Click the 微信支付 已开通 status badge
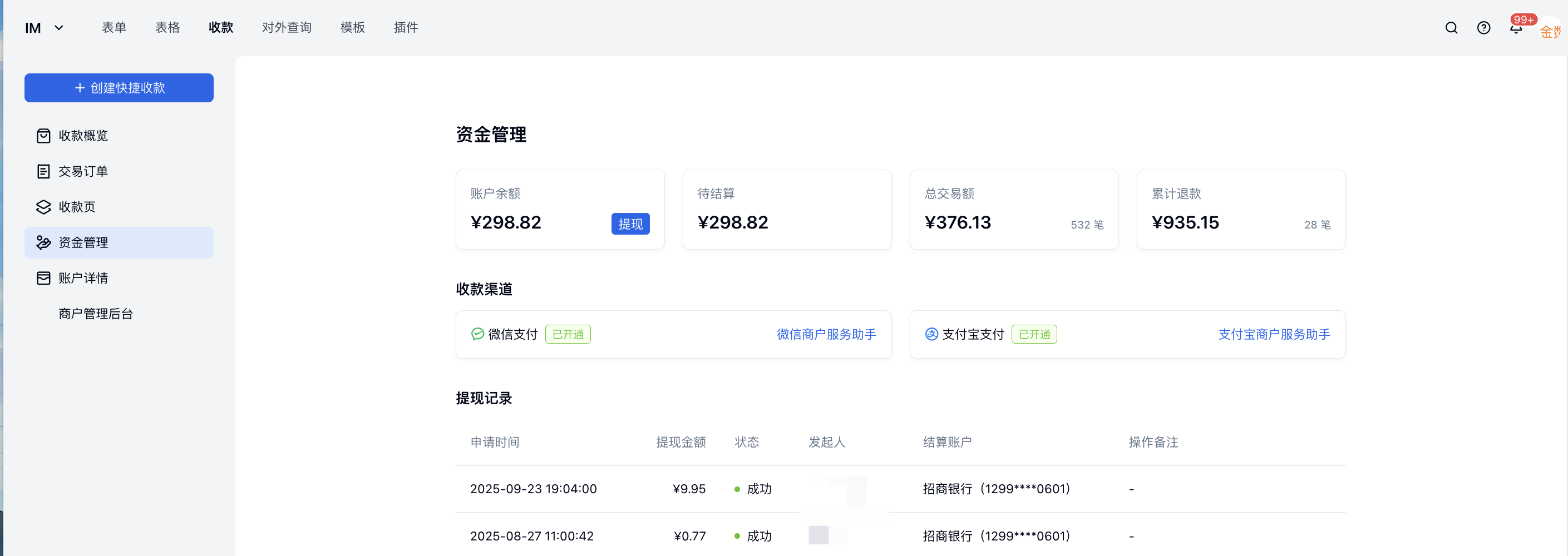Image resolution: width=1568 pixels, height=556 pixels. [x=568, y=334]
